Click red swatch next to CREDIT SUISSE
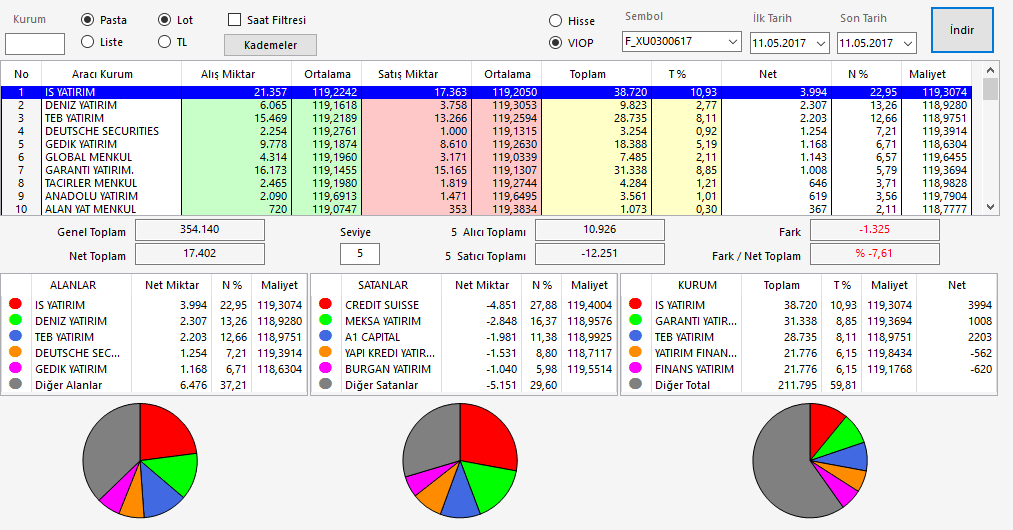This screenshot has width=1013, height=530. pyautogui.click(x=326, y=304)
